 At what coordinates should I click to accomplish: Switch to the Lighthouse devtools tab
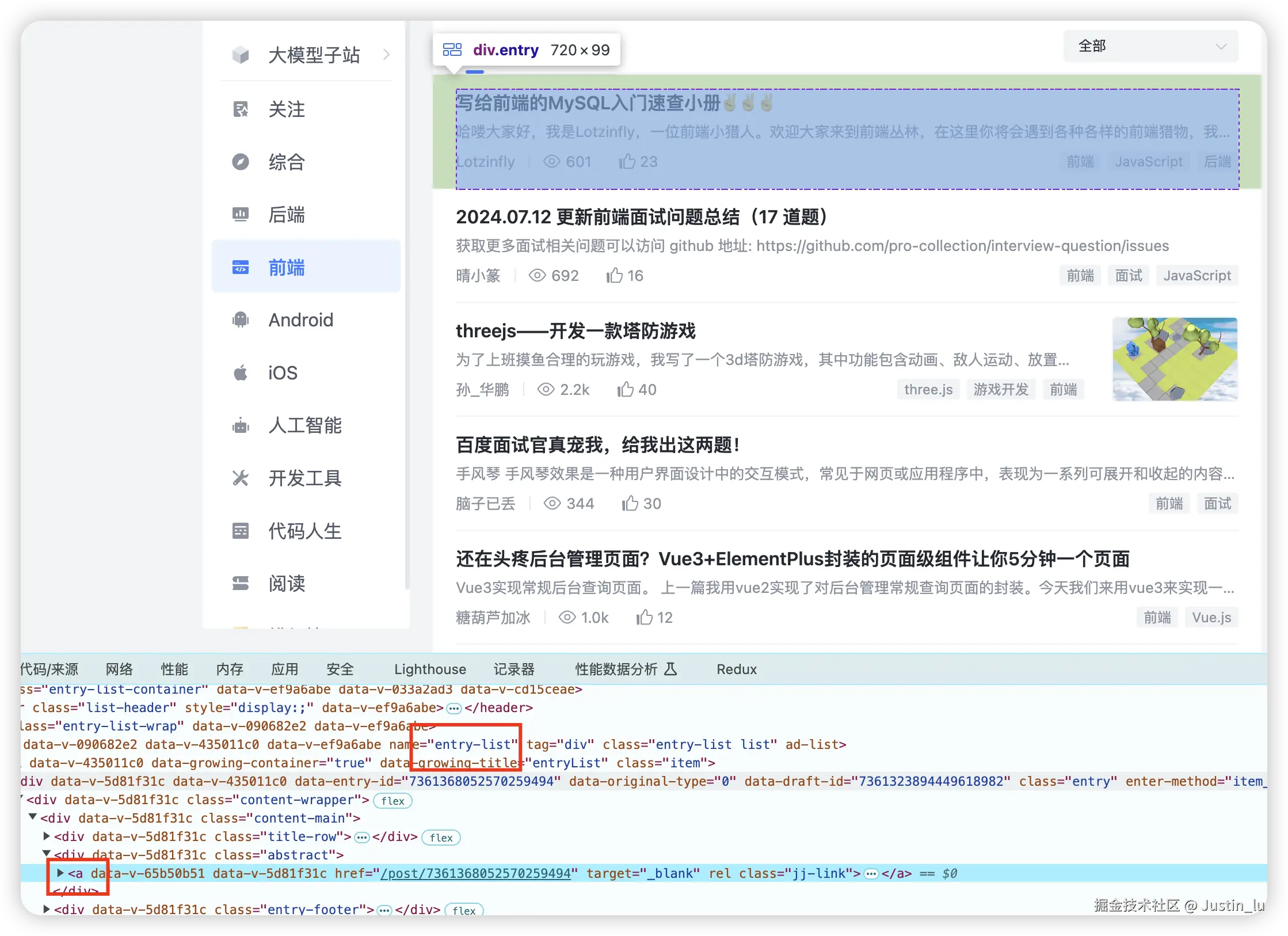[430, 669]
